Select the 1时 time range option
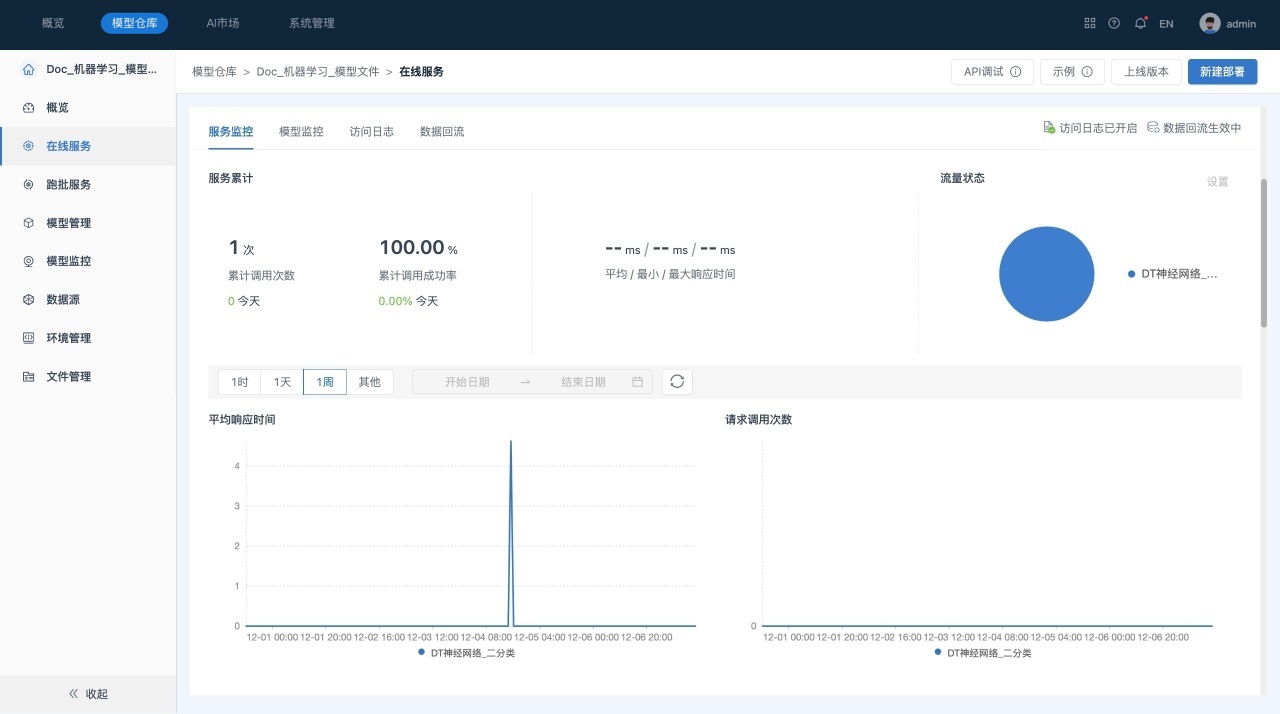The width and height of the screenshot is (1280, 714). pos(240,382)
